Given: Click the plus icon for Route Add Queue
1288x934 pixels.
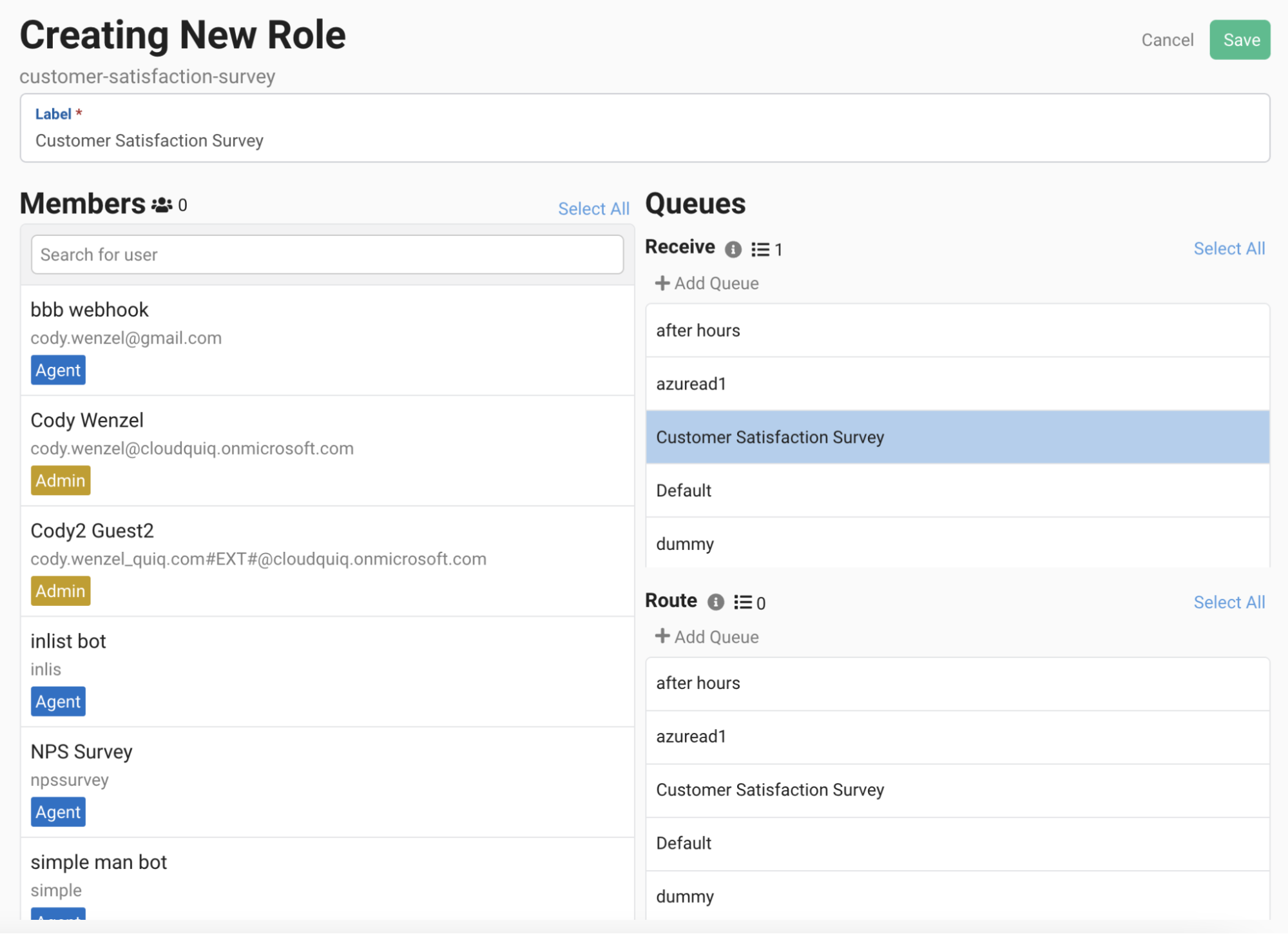Looking at the screenshot, I should click(x=662, y=636).
